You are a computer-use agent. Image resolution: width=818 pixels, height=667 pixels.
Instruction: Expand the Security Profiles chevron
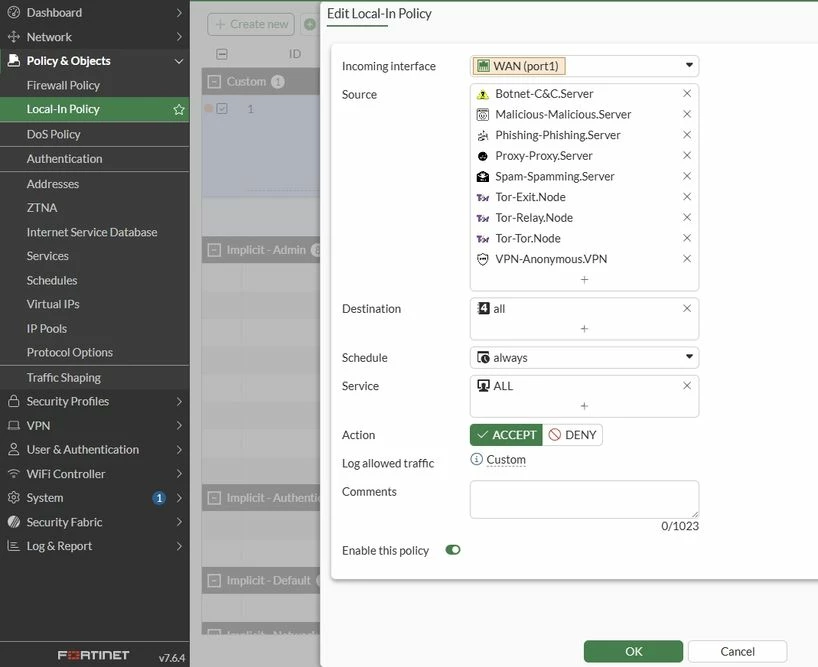[x=179, y=401]
